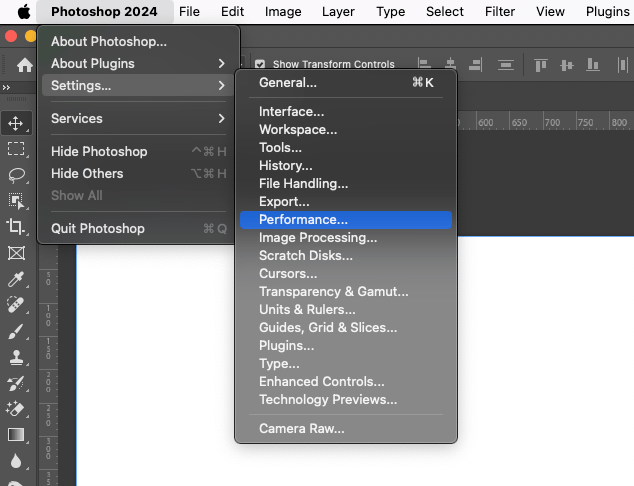This screenshot has height=486, width=634.
Task: Expand the toolbar with double-arrow
Action: (6, 87)
